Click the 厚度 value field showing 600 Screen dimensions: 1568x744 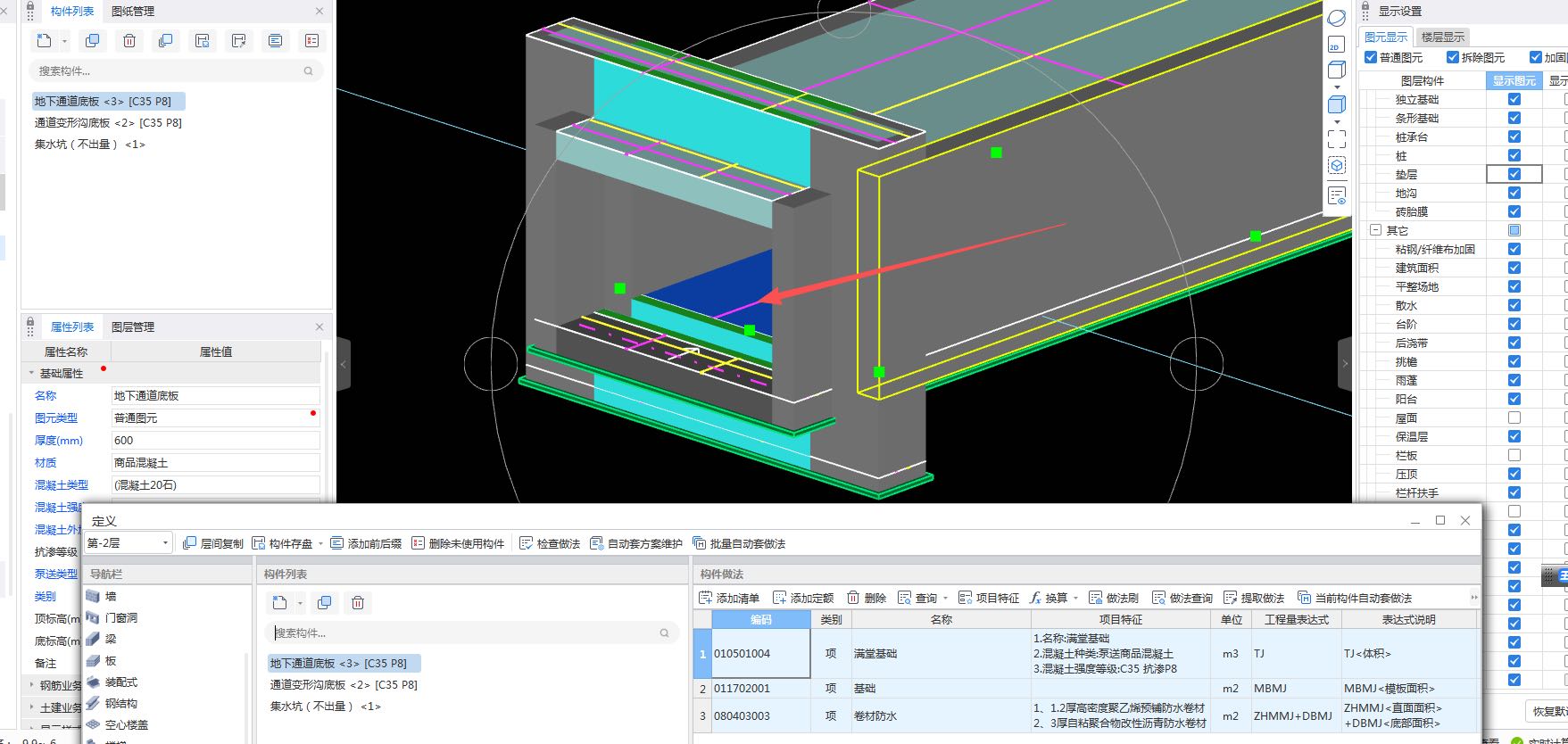point(214,441)
